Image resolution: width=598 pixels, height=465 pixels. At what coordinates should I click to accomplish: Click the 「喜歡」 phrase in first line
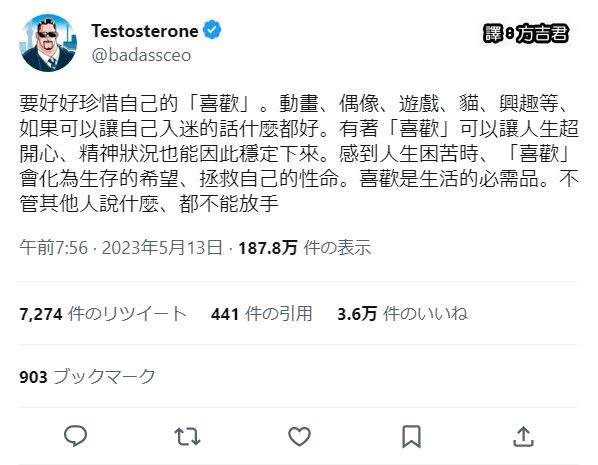219,103
